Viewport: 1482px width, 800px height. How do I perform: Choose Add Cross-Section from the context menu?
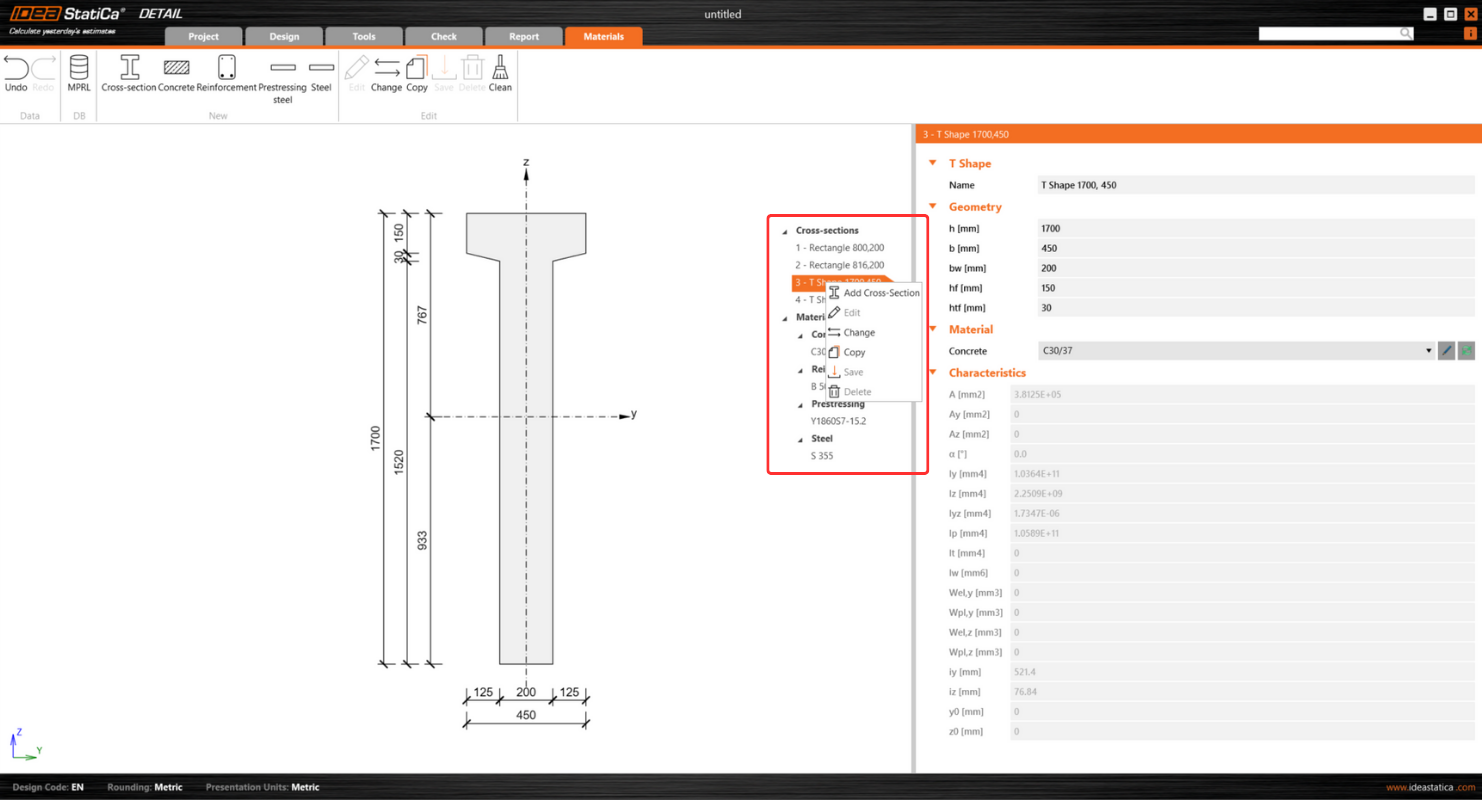881,292
